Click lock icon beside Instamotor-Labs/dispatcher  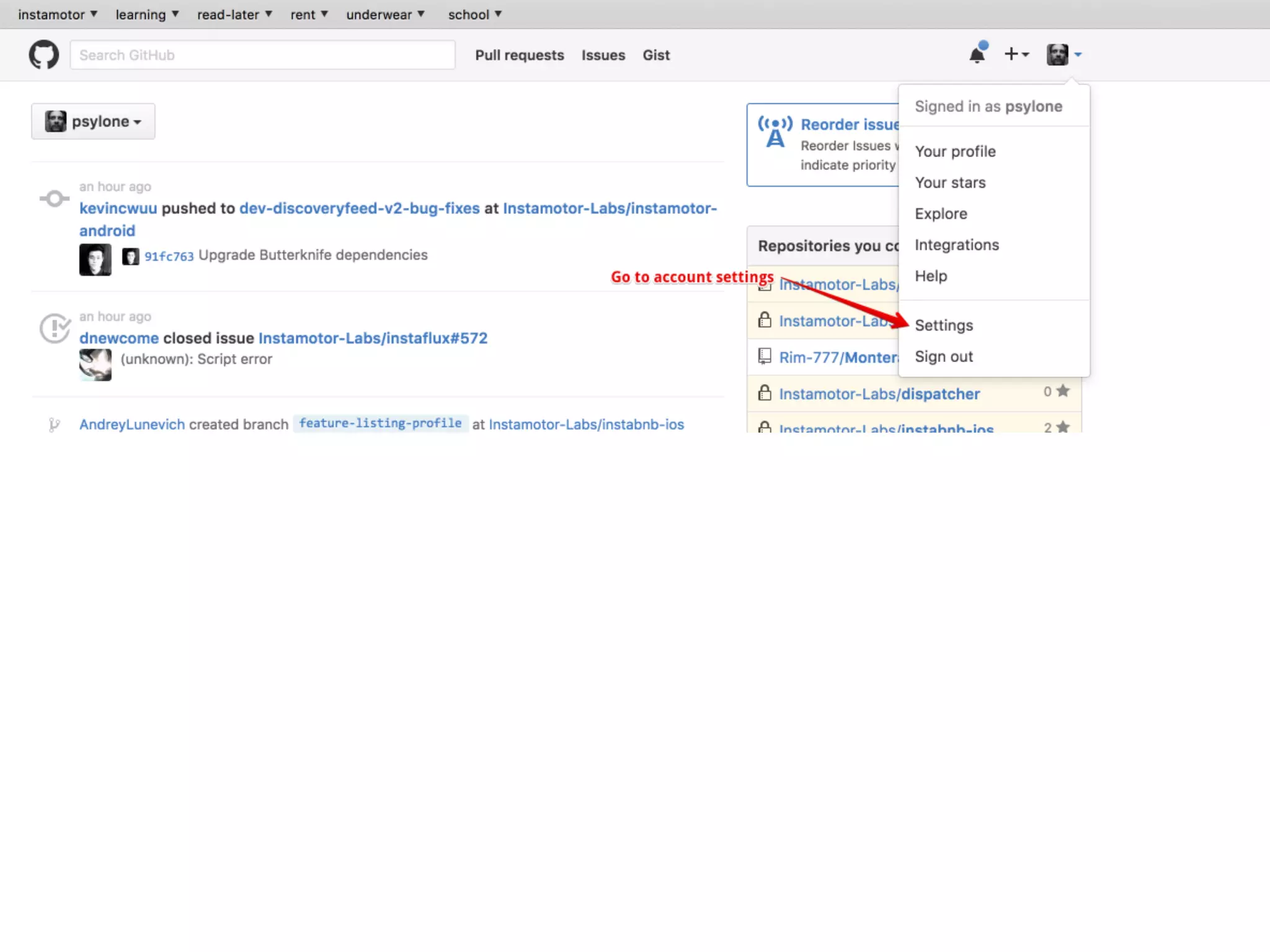coord(765,393)
